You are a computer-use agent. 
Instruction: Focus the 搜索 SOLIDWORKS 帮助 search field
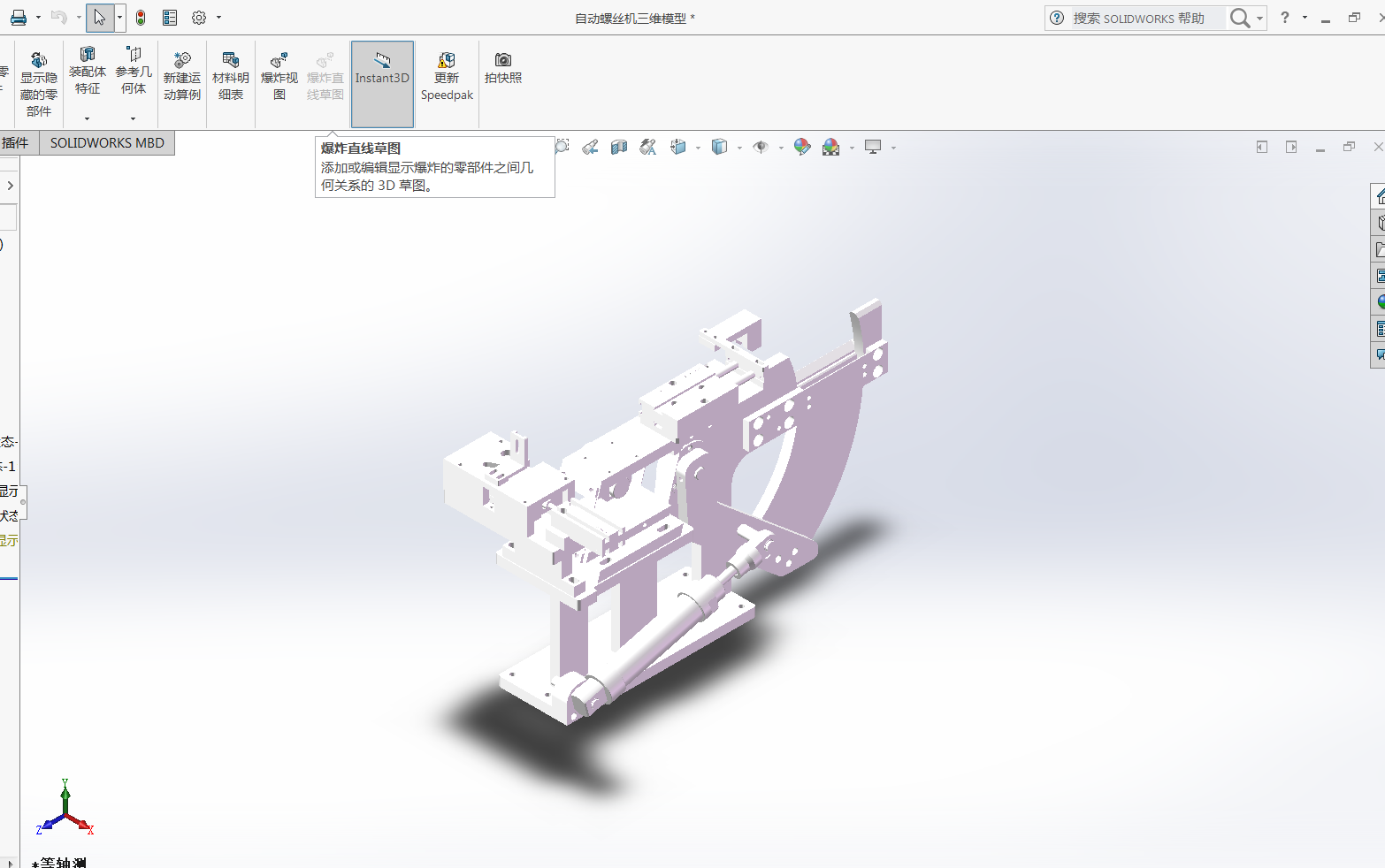[x=1148, y=19]
